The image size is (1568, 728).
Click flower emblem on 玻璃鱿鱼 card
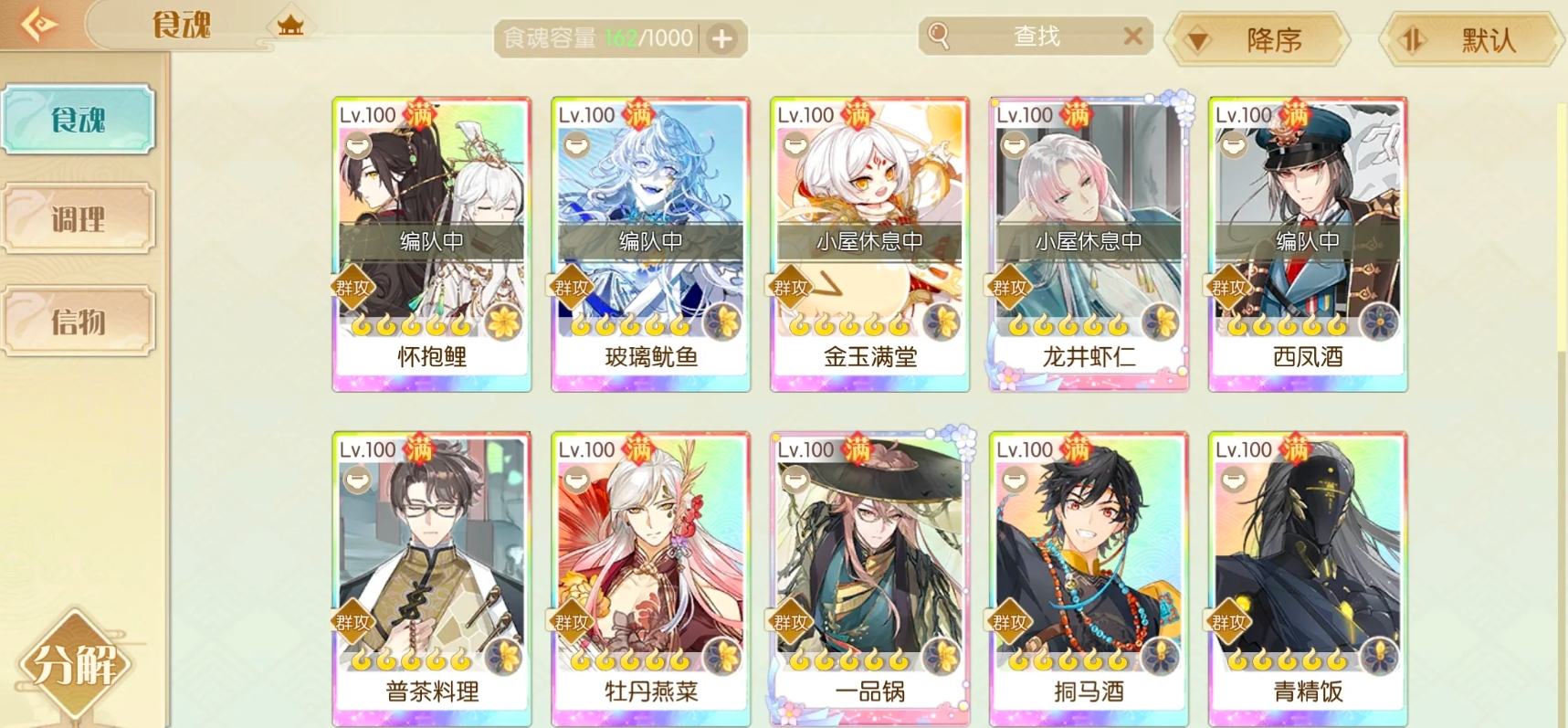pos(722,322)
